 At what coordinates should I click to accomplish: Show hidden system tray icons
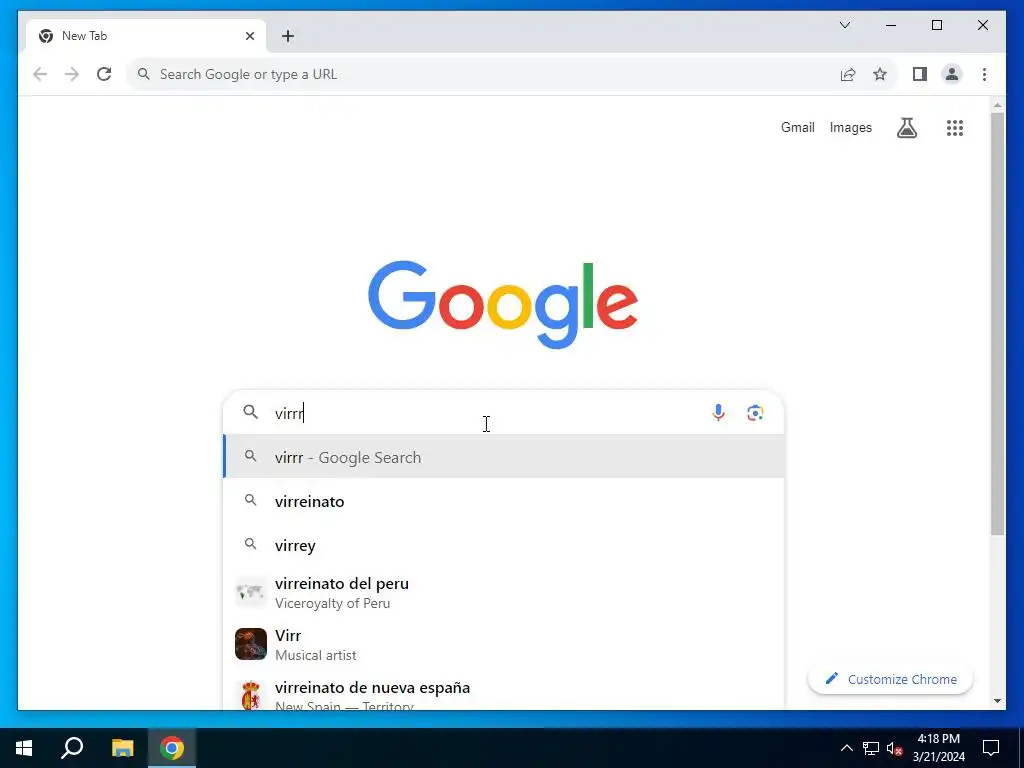[846, 748]
